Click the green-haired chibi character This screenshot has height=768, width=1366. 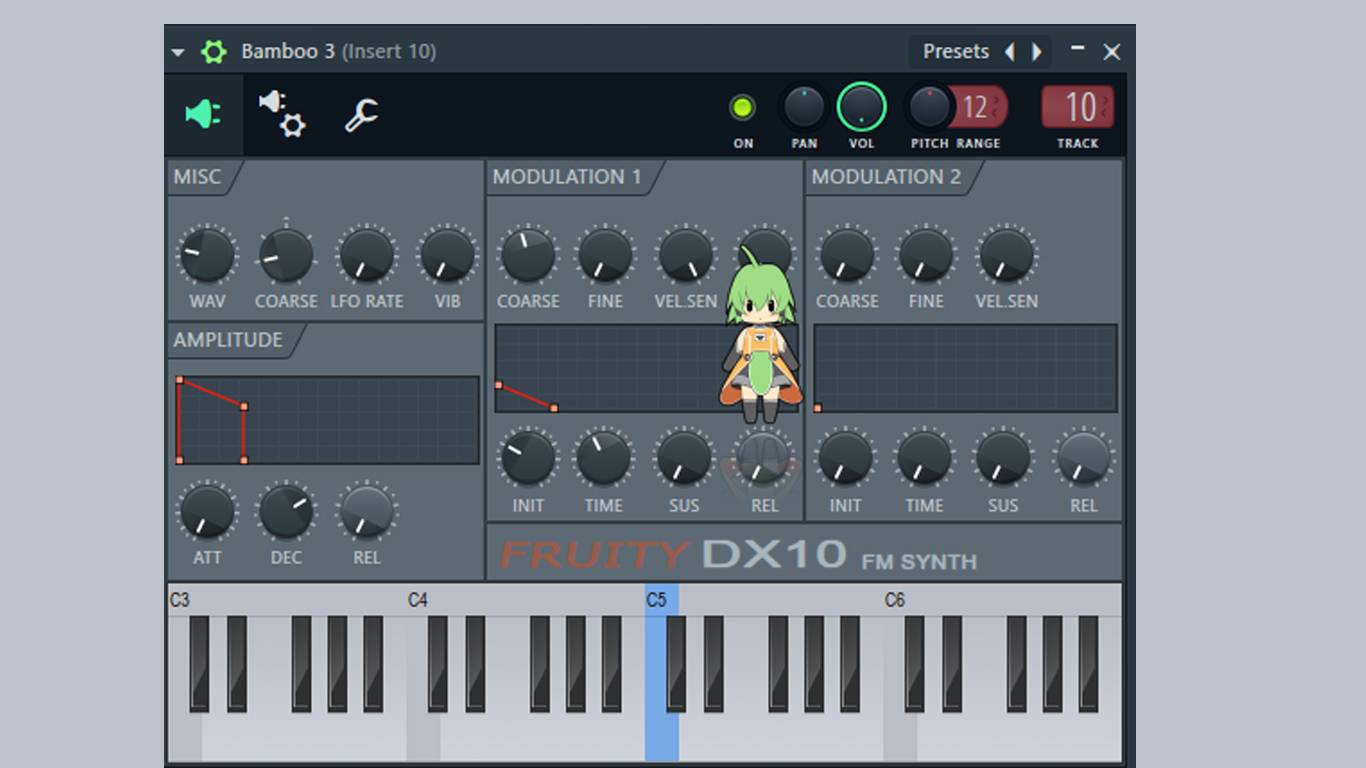[760, 335]
